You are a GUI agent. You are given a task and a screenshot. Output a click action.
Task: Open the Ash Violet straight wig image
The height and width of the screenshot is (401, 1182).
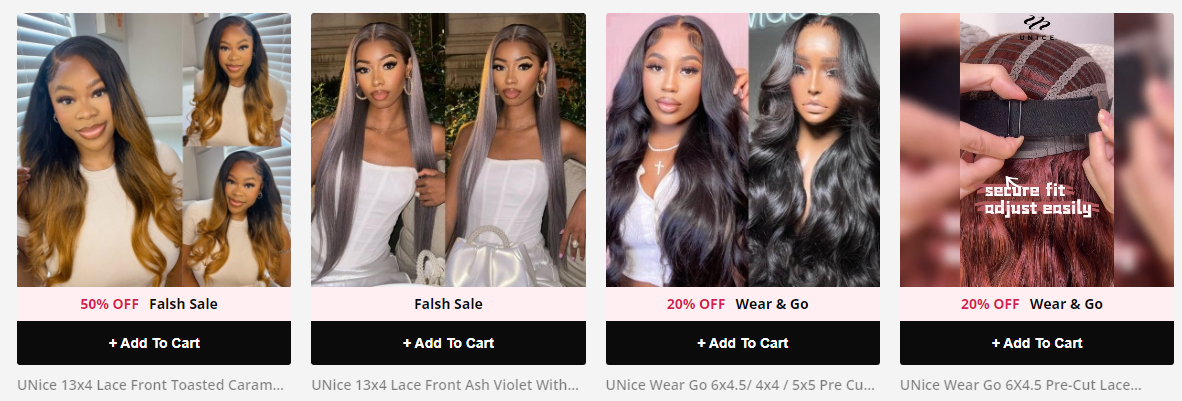[448, 150]
